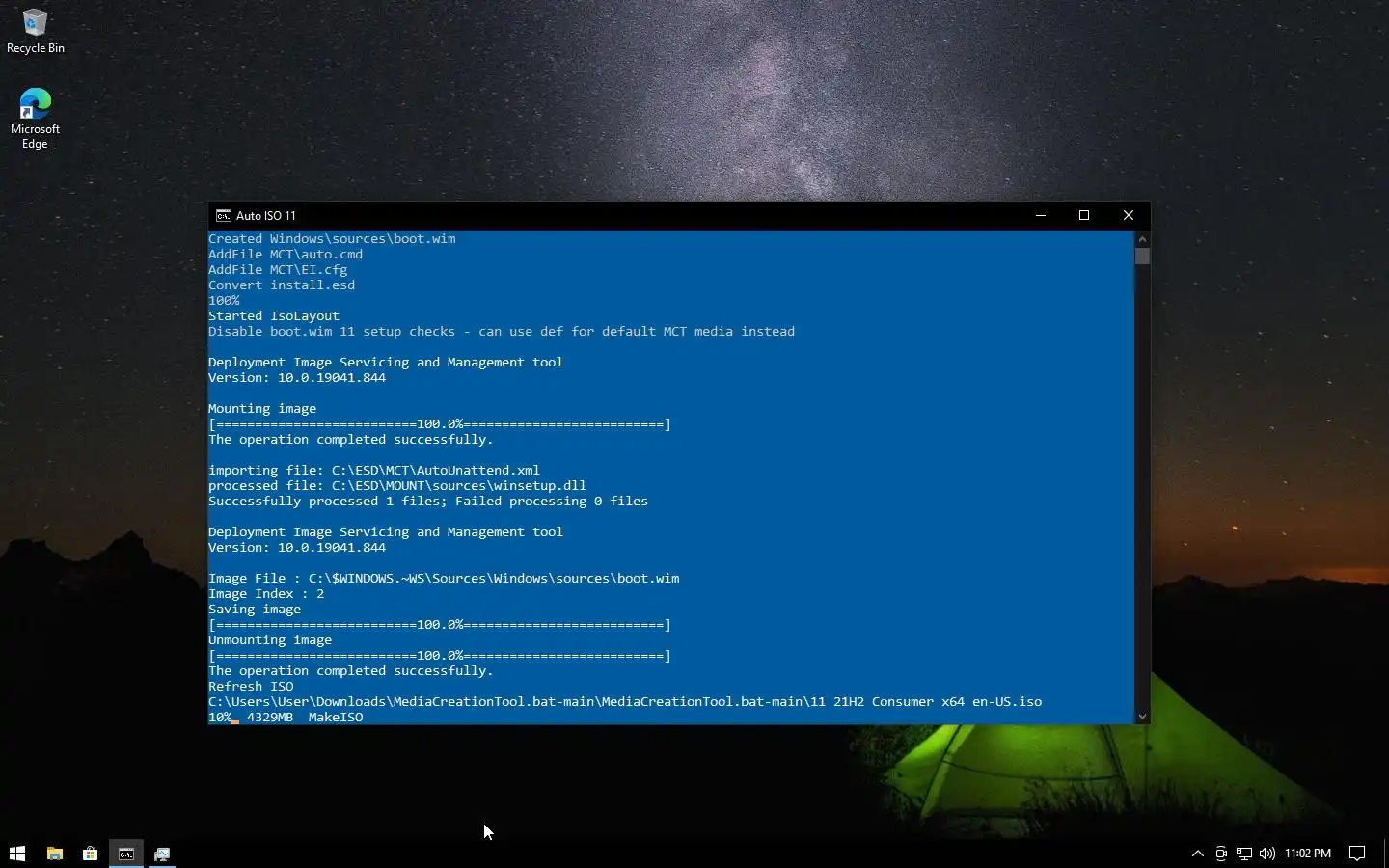Image resolution: width=1389 pixels, height=868 pixels.
Task: Click the last pinned taskbar app icon
Action: [x=161, y=854]
